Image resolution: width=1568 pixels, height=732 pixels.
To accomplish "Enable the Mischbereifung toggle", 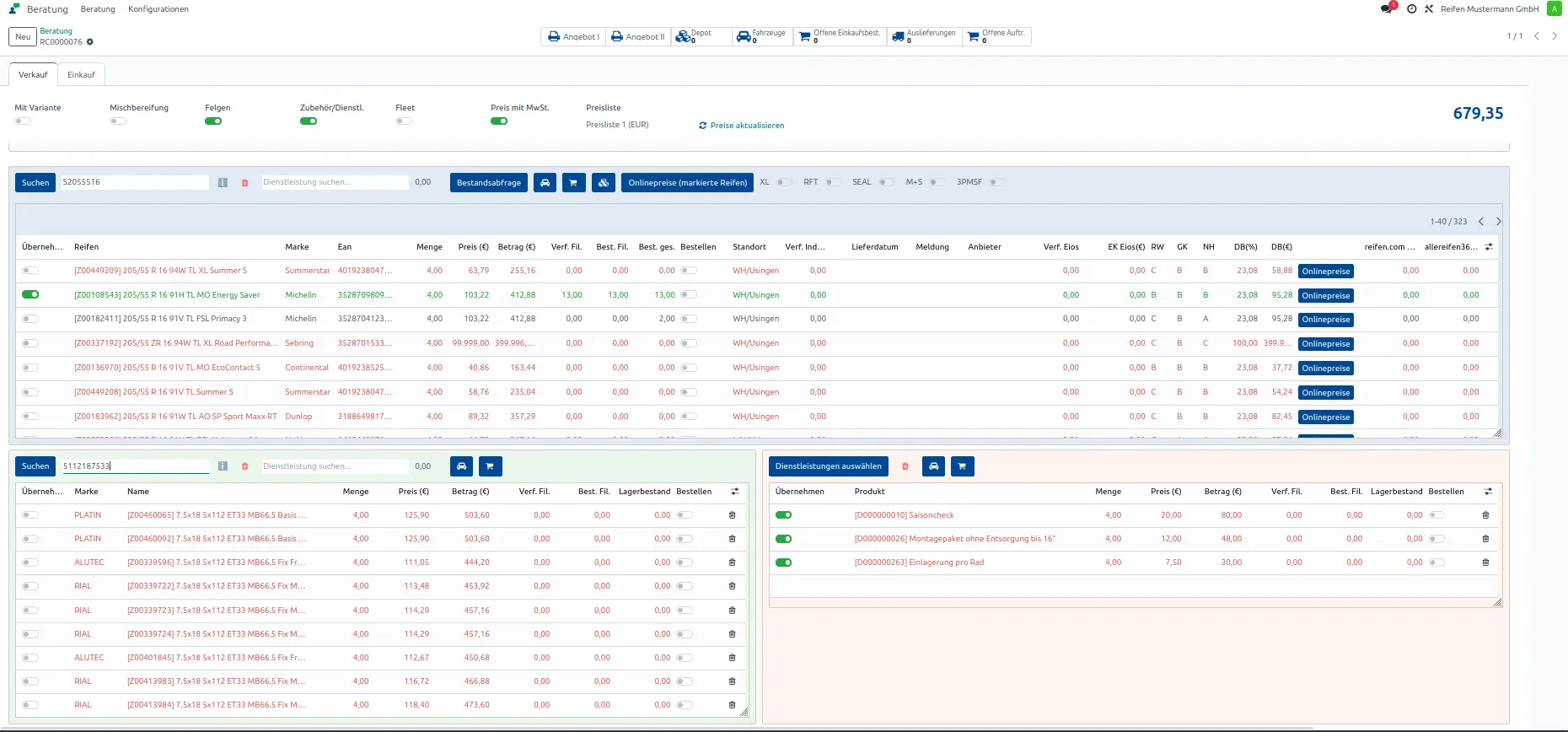I will pyautogui.click(x=118, y=121).
